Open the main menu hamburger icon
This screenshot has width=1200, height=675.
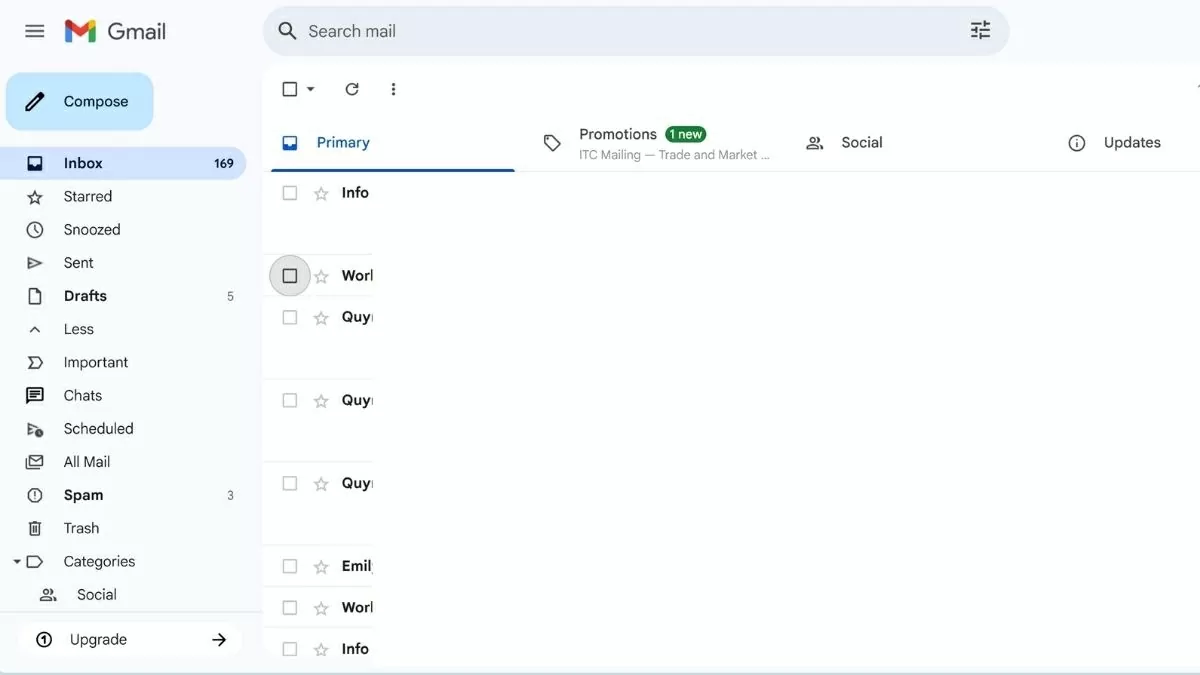point(34,30)
